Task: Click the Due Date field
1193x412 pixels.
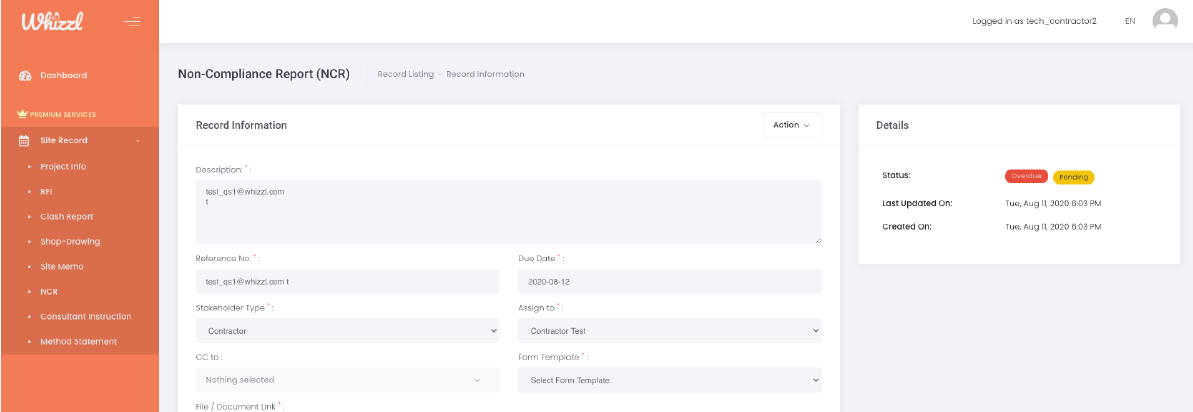Action: point(669,282)
